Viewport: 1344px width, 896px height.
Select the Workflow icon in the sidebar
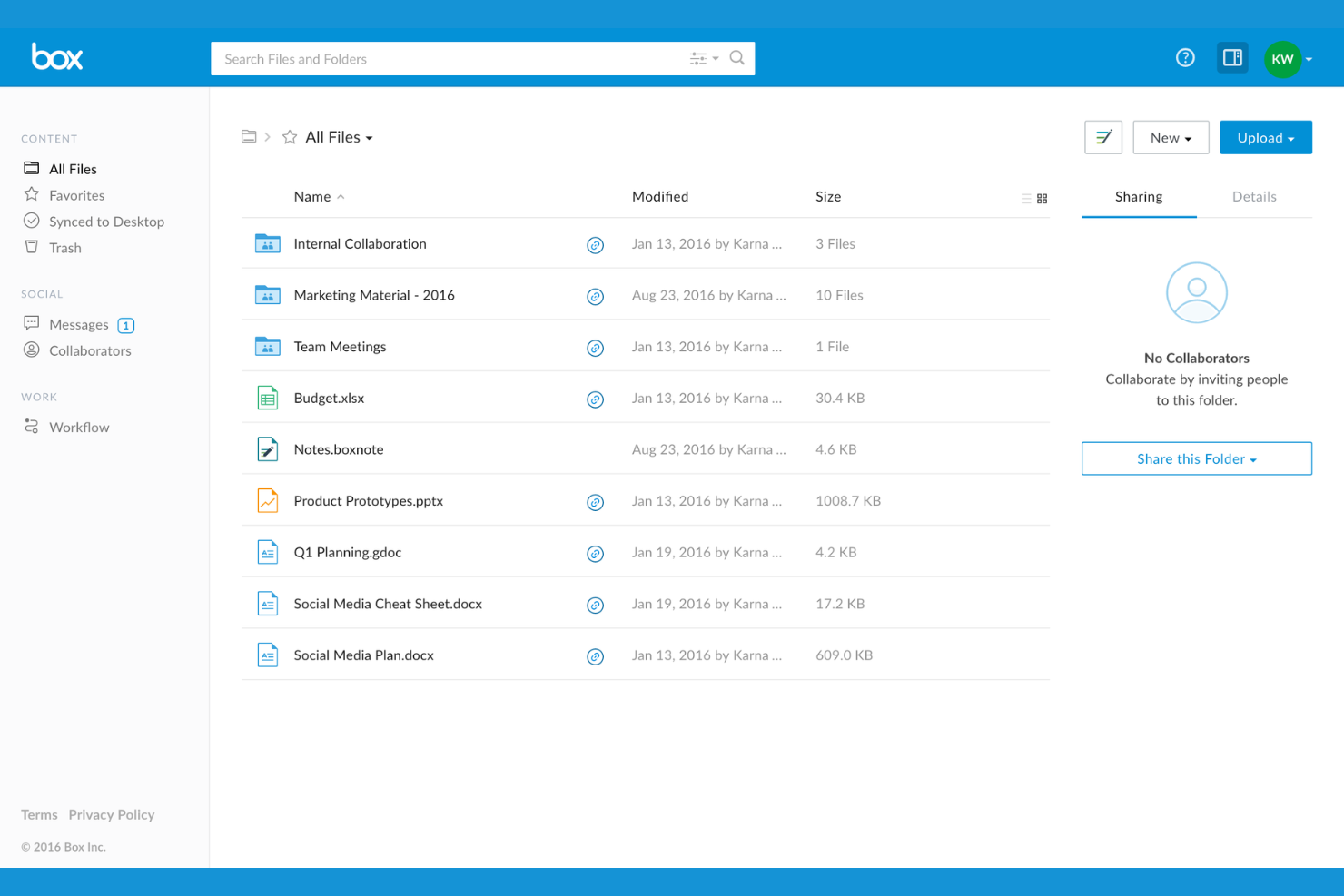point(31,427)
